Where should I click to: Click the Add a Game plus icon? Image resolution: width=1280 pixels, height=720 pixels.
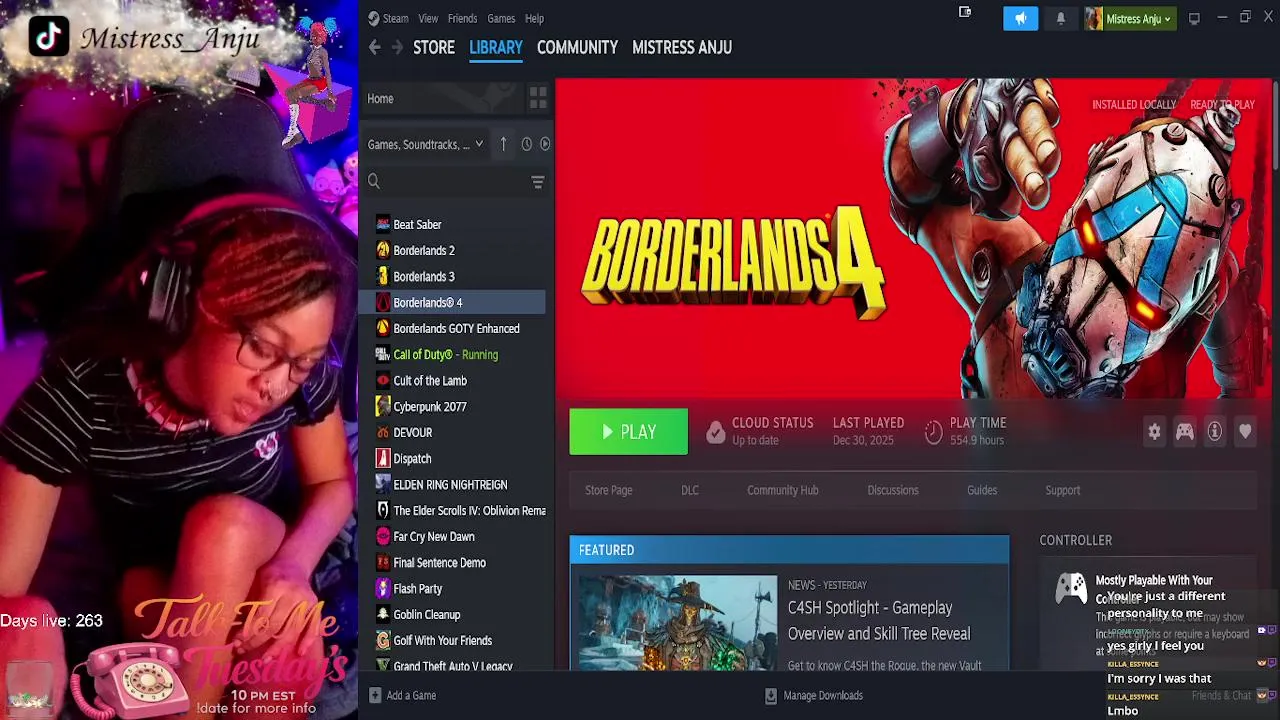click(x=375, y=695)
